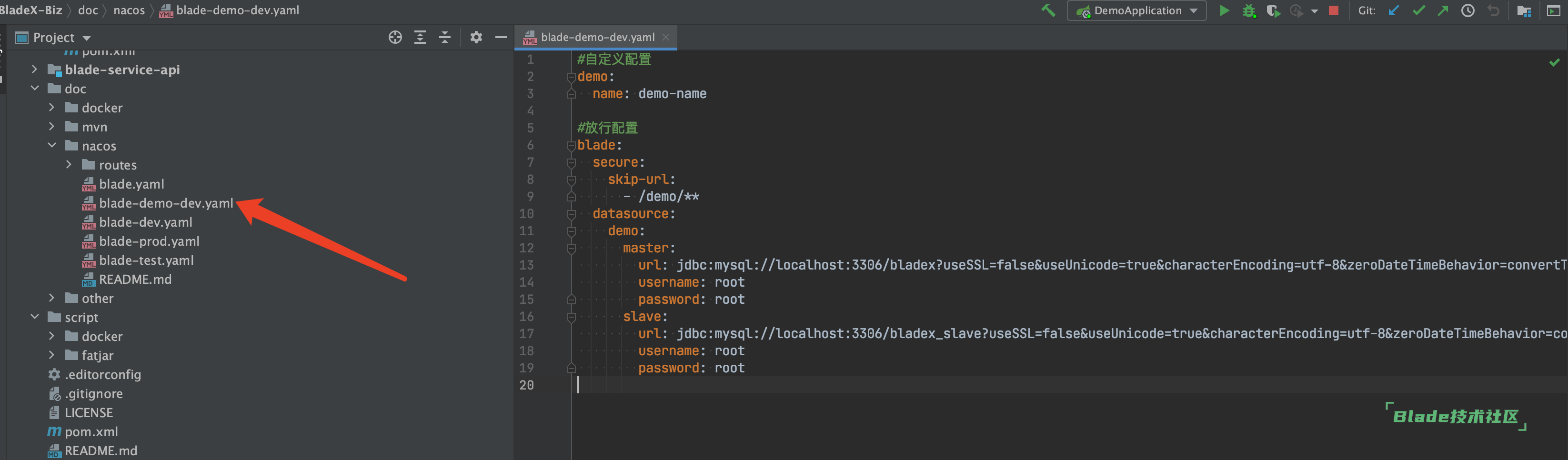This screenshot has width=1568, height=460.
Task: Select the root README.md at tree bottom
Action: pyautogui.click(x=92, y=451)
